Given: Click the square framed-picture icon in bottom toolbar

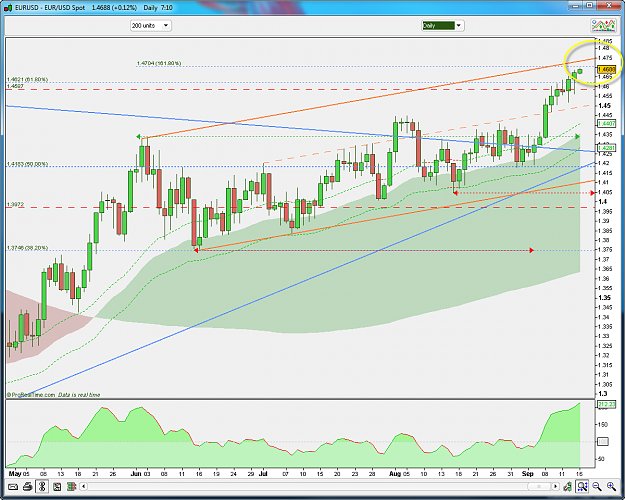Looking at the screenshot, I should click(57, 486).
